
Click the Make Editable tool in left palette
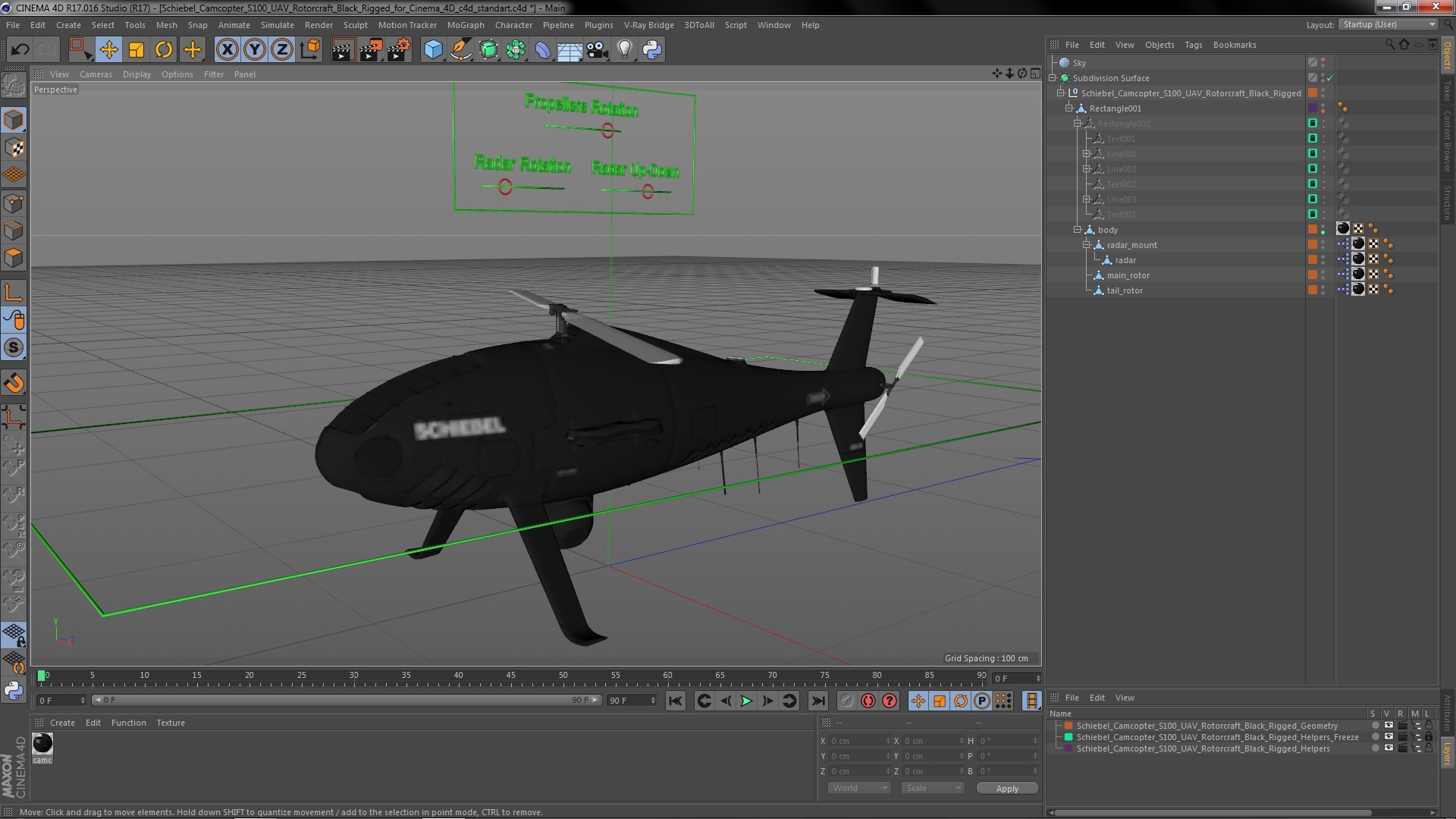pyautogui.click(x=14, y=85)
